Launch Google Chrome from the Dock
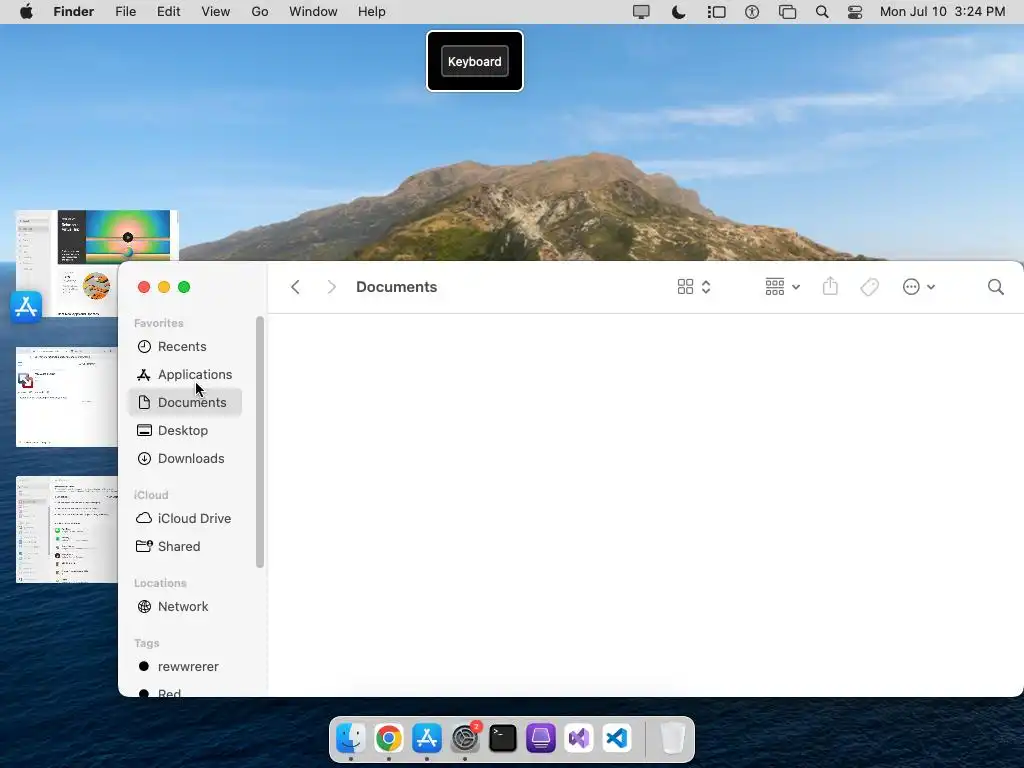 click(x=389, y=738)
